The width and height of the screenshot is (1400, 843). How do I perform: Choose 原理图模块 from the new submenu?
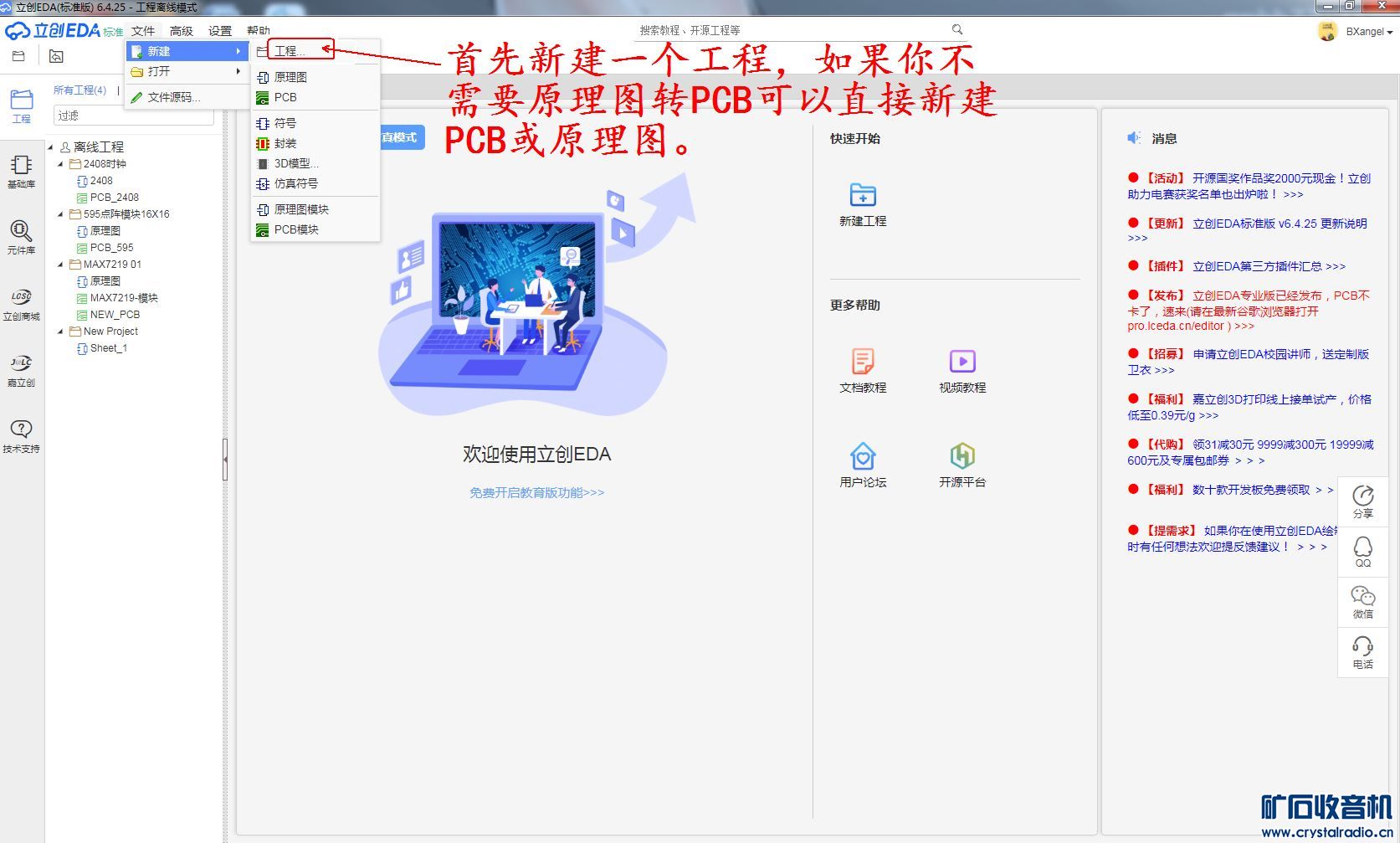click(316, 209)
